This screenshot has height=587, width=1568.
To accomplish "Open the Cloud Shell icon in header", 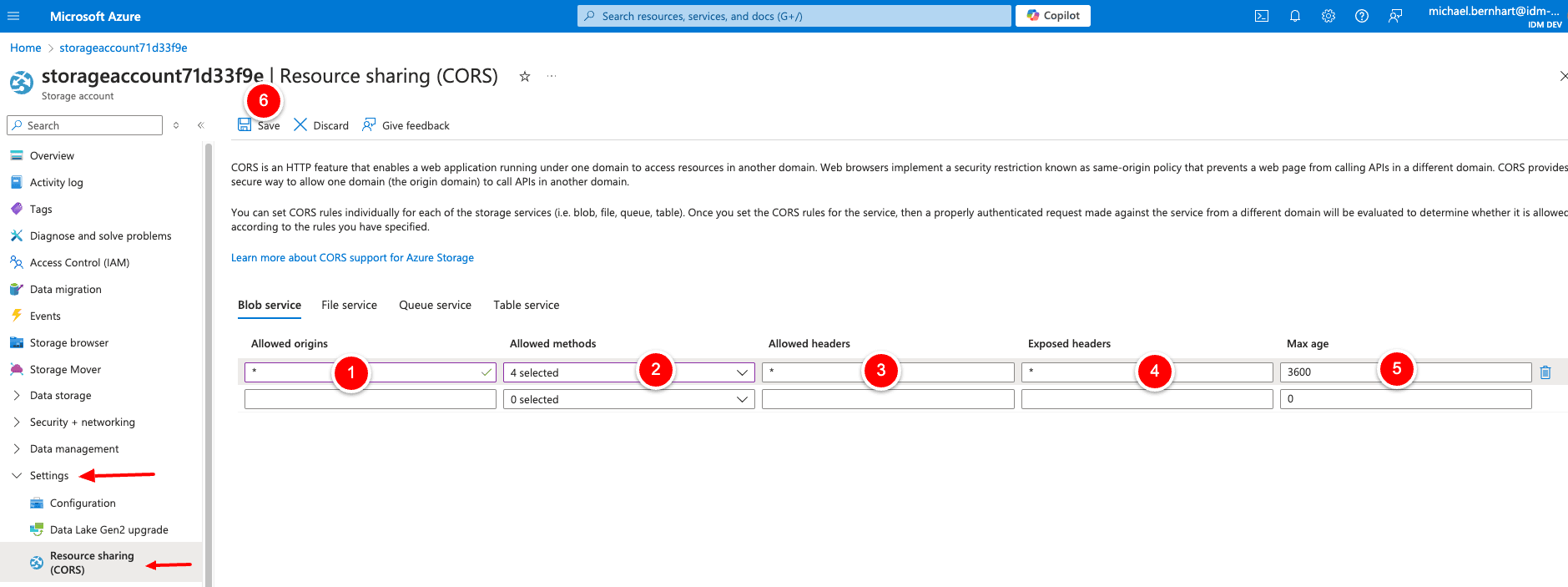I will pos(1261,16).
